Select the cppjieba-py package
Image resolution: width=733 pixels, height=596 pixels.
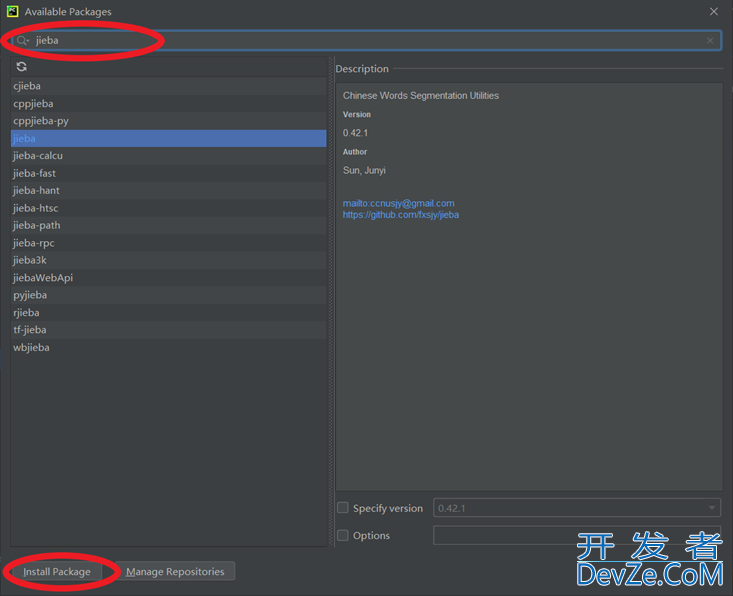pos(168,121)
